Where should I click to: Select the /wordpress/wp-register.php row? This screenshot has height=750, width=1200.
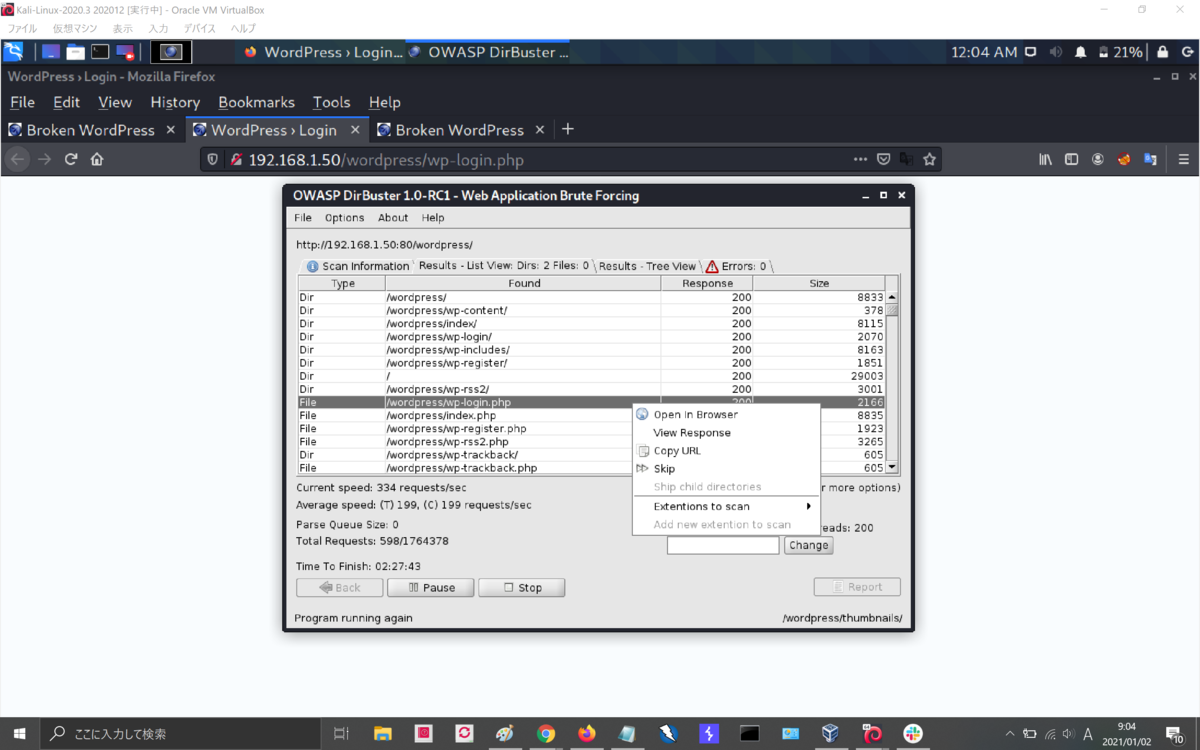click(591, 428)
